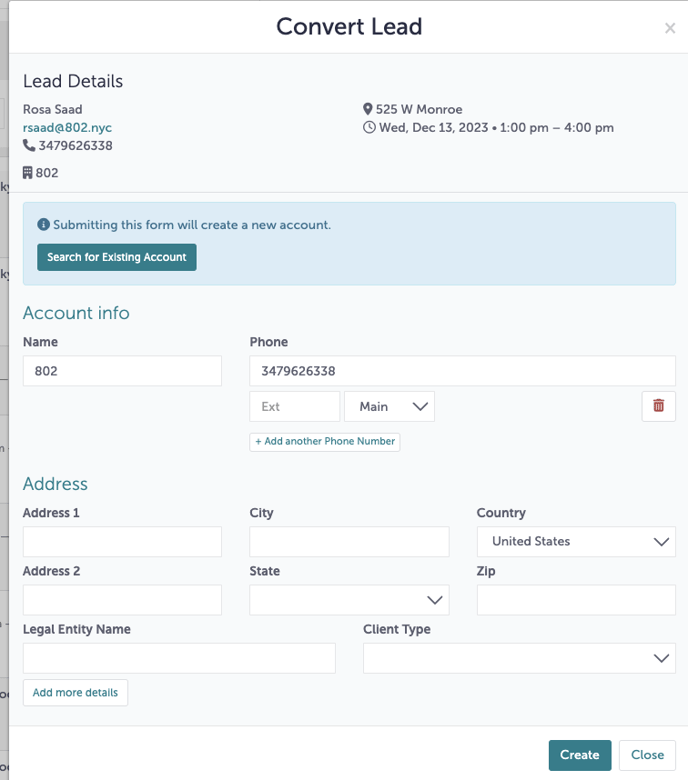This screenshot has width=688, height=780.
Task: Click the Close button at bottom
Action: click(647, 755)
